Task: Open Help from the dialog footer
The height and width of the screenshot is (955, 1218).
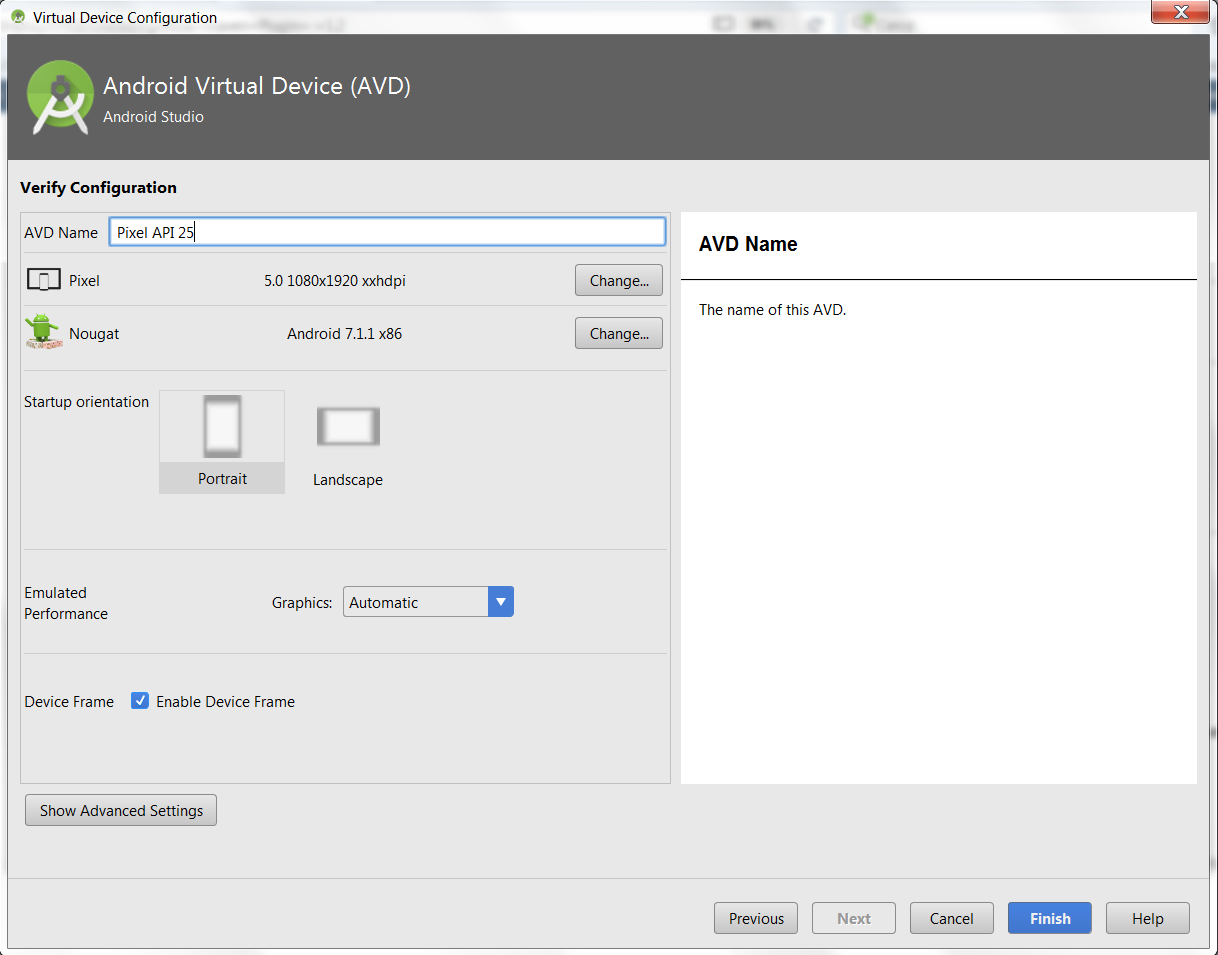Action: tap(1148, 919)
